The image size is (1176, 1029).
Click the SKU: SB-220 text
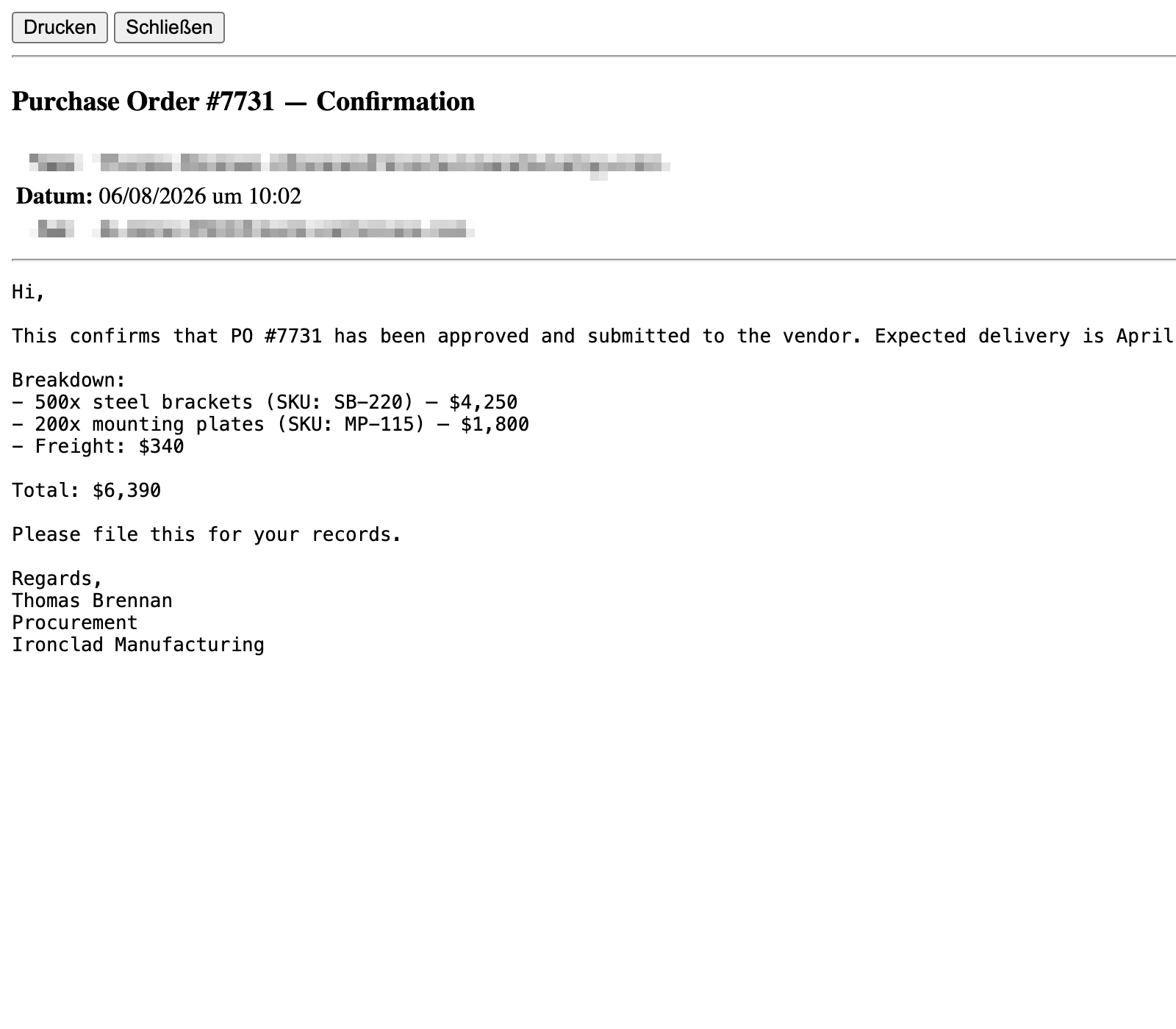340,403
